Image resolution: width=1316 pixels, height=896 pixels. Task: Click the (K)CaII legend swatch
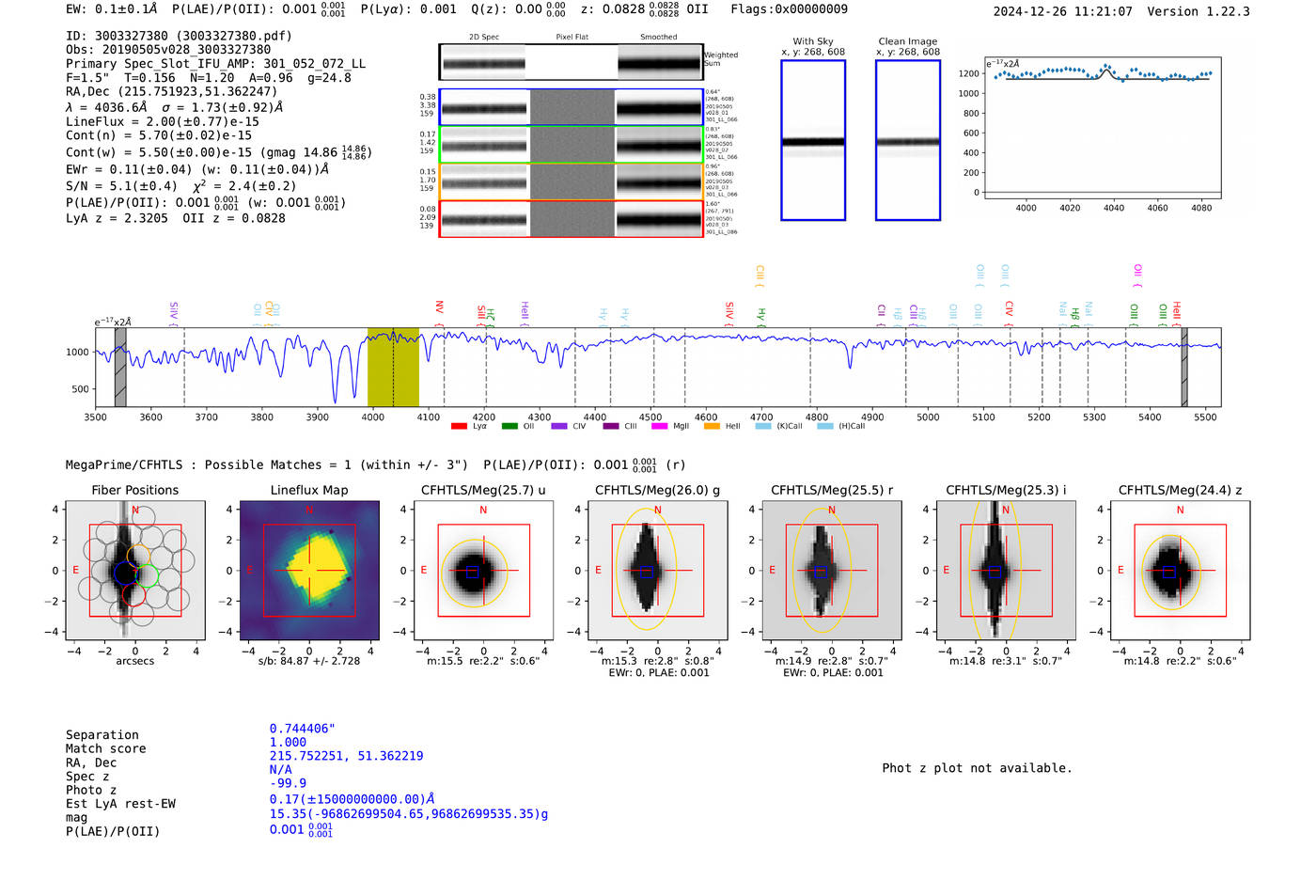763,427
